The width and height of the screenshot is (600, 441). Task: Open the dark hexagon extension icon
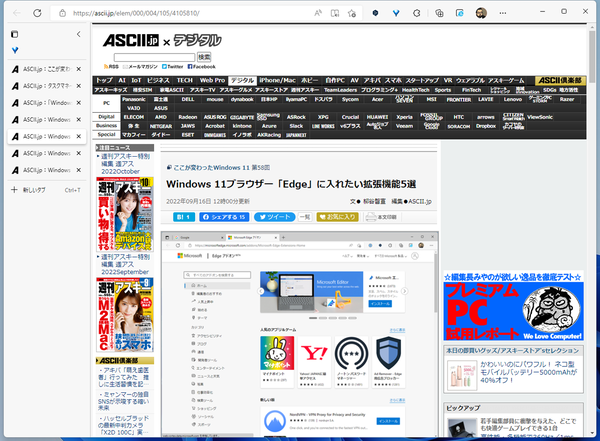tap(375, 13)
